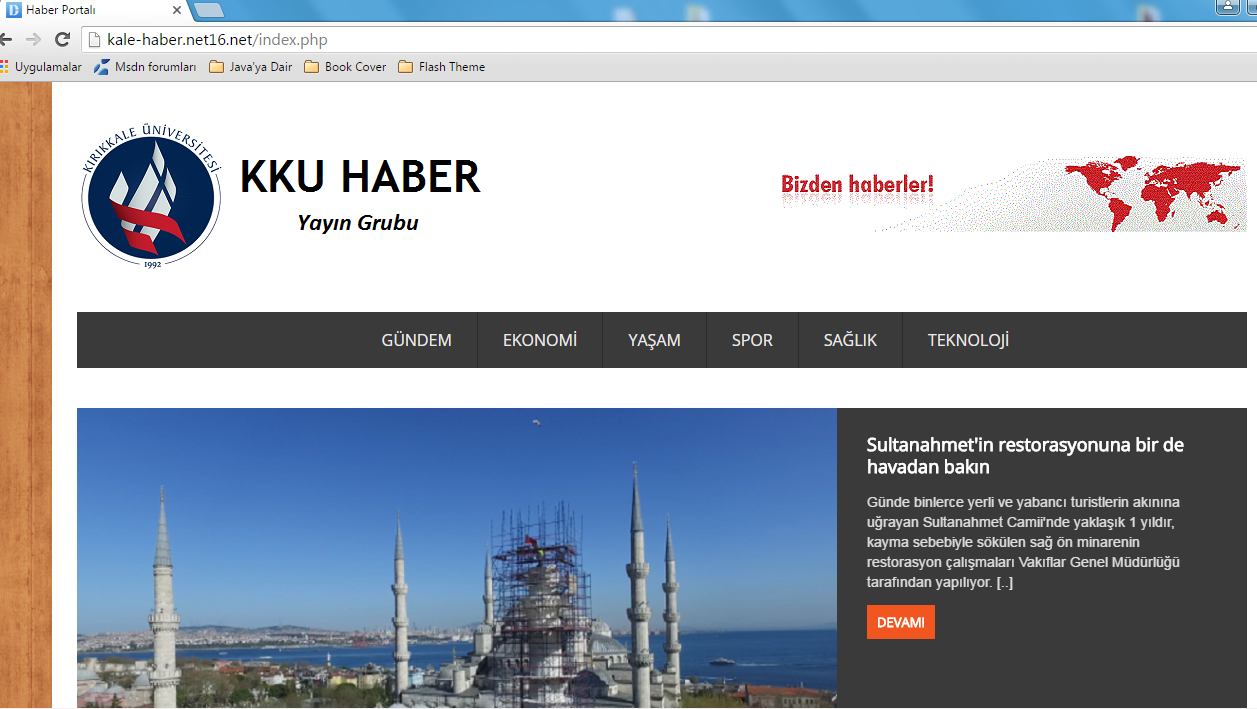Reload the page with the refresh icon

[x=63, y=39]
